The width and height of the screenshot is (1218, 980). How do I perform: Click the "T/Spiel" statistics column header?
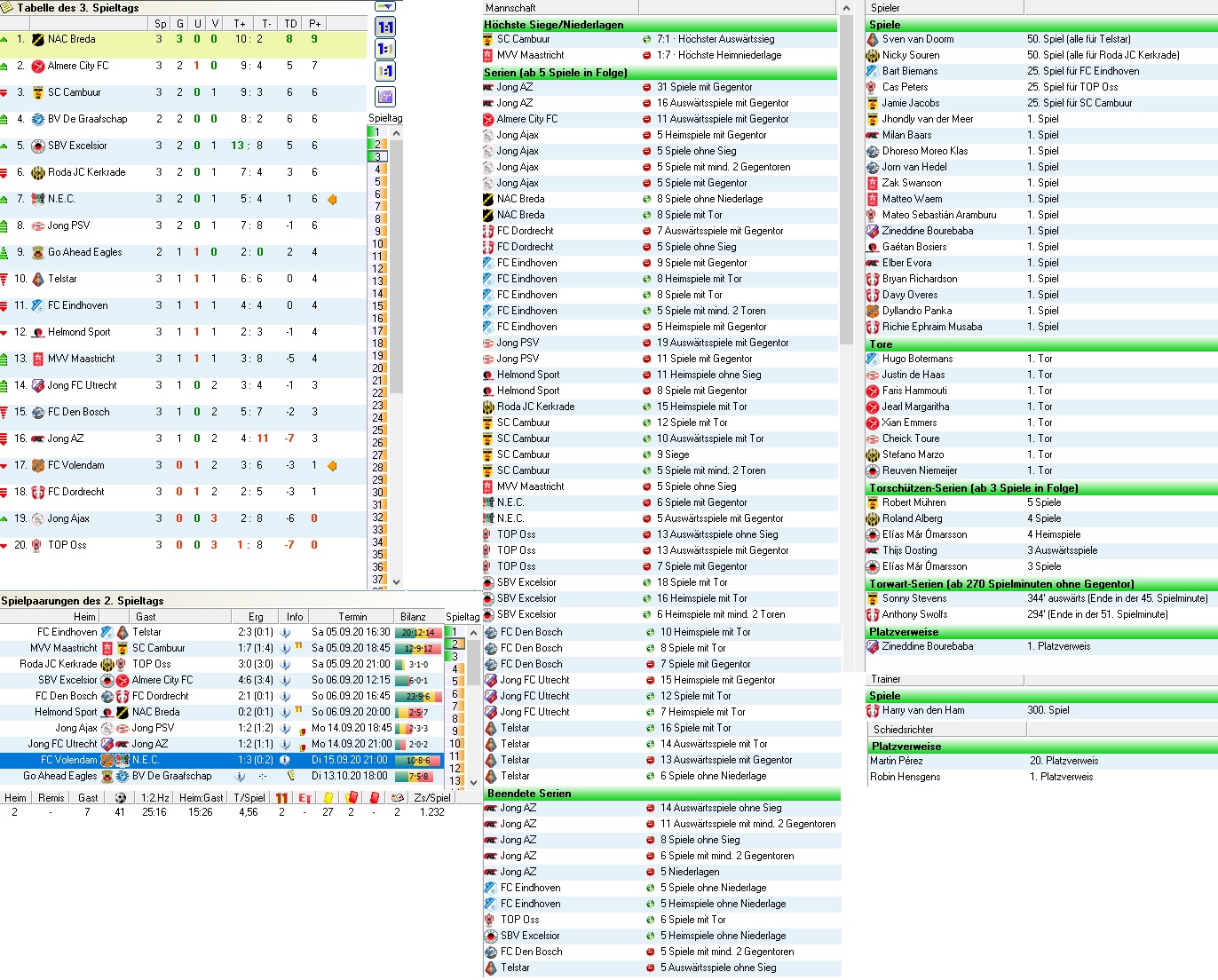(249, 798)
